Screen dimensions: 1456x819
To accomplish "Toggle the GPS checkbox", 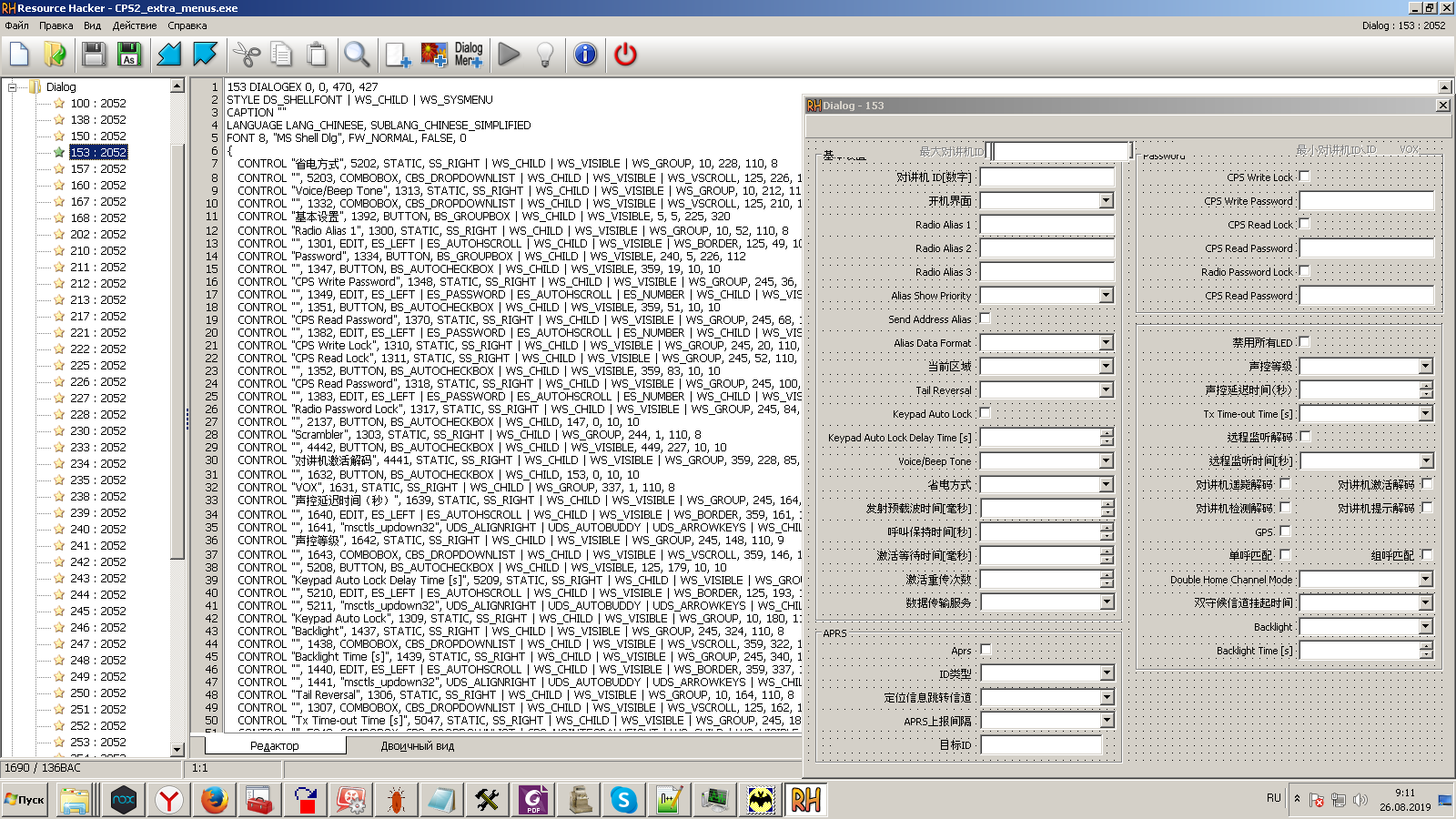I will click(1285, 531).
